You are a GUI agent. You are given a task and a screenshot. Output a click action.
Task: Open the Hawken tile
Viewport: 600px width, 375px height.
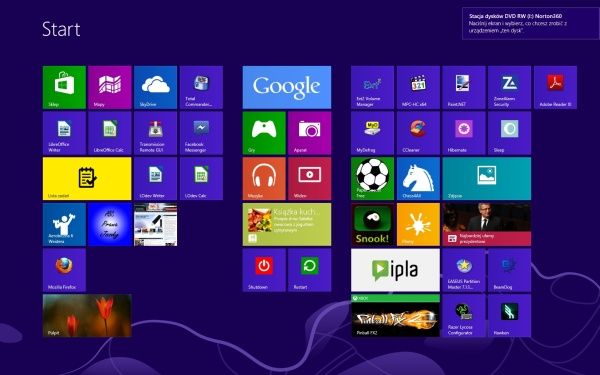click(509, 316)
